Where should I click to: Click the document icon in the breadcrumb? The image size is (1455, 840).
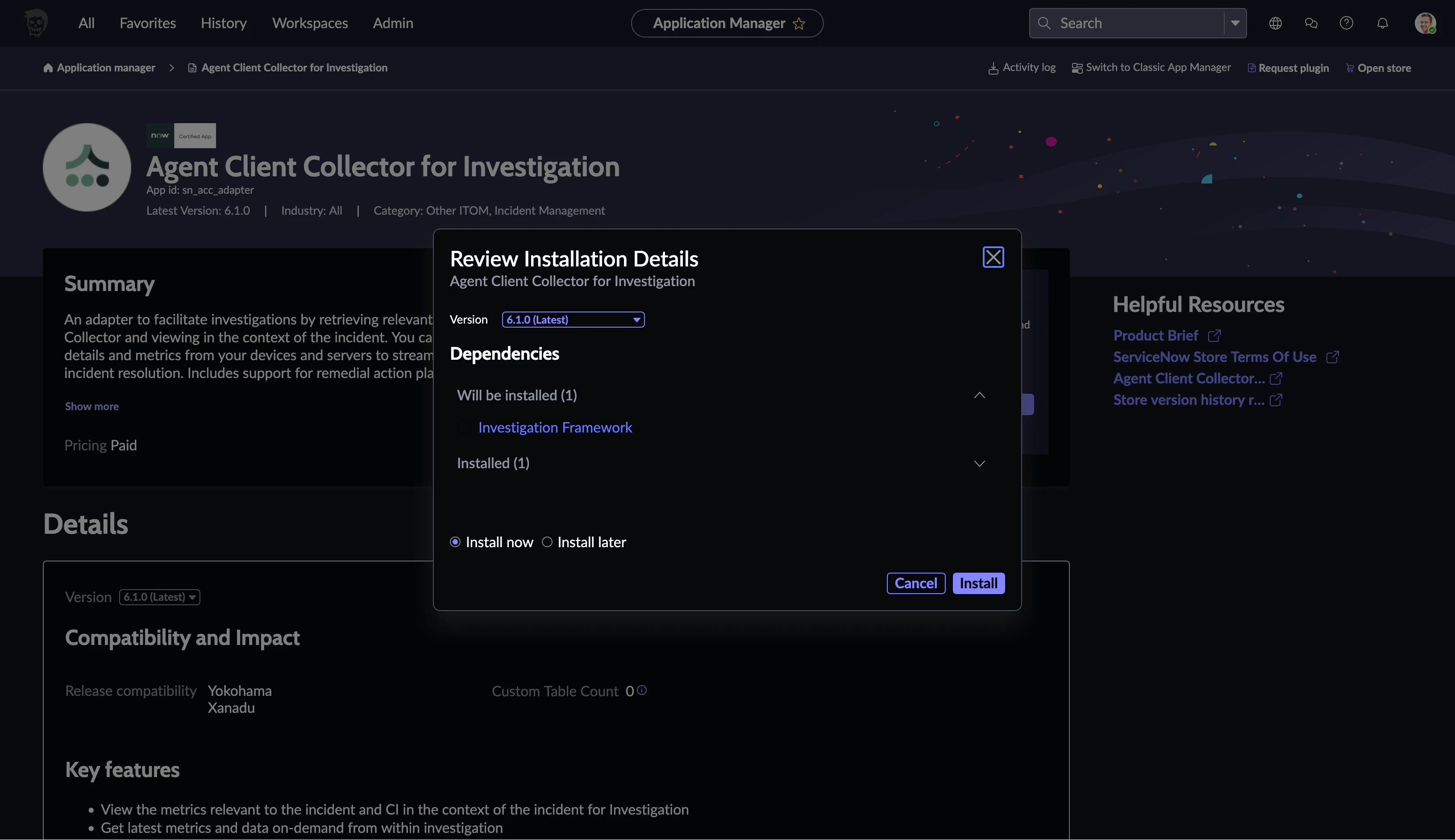(192, 68)
